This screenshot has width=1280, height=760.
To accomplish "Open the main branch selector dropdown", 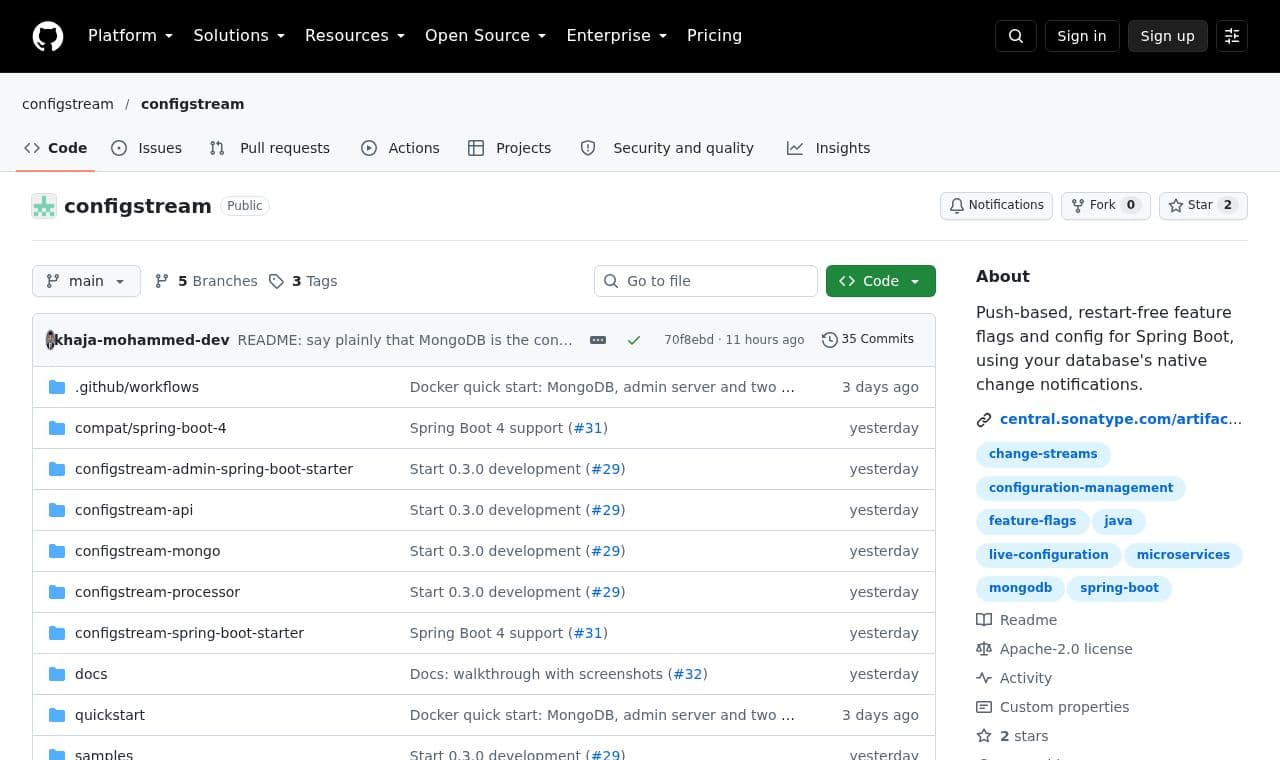I will (86, 281).
